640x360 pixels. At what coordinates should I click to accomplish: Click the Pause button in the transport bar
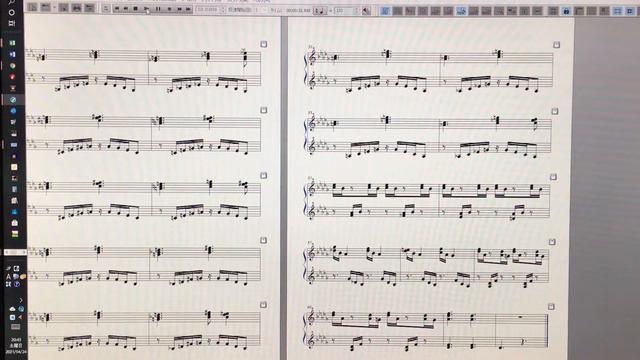click(x=158, y=9)
